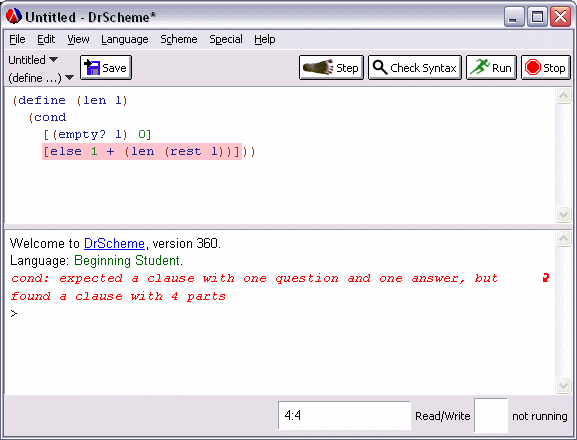Click the 4:4 cursor position field
577x440 pixels.
(344, 415)
